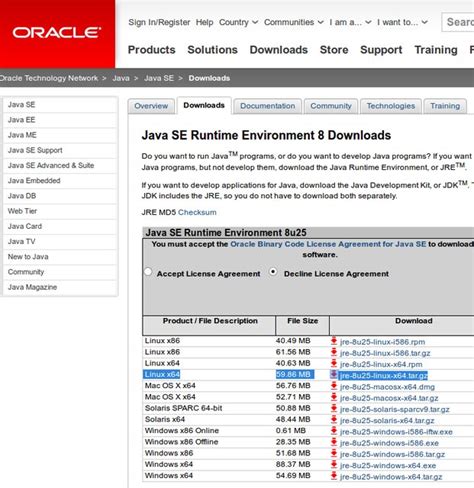Click download icon for jre-8u25-windows-x64.tar.gz

334,476
